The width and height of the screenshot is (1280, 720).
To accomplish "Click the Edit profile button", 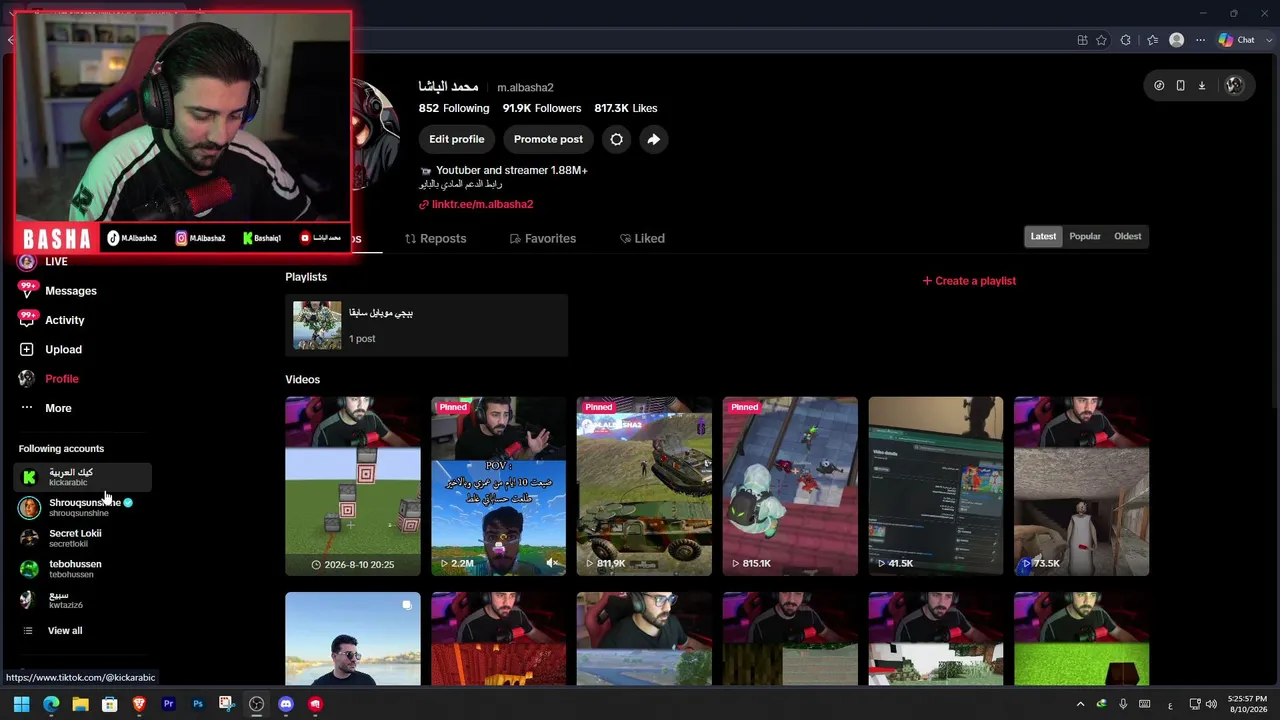I will pyautogui.click(x=456, y=139).
